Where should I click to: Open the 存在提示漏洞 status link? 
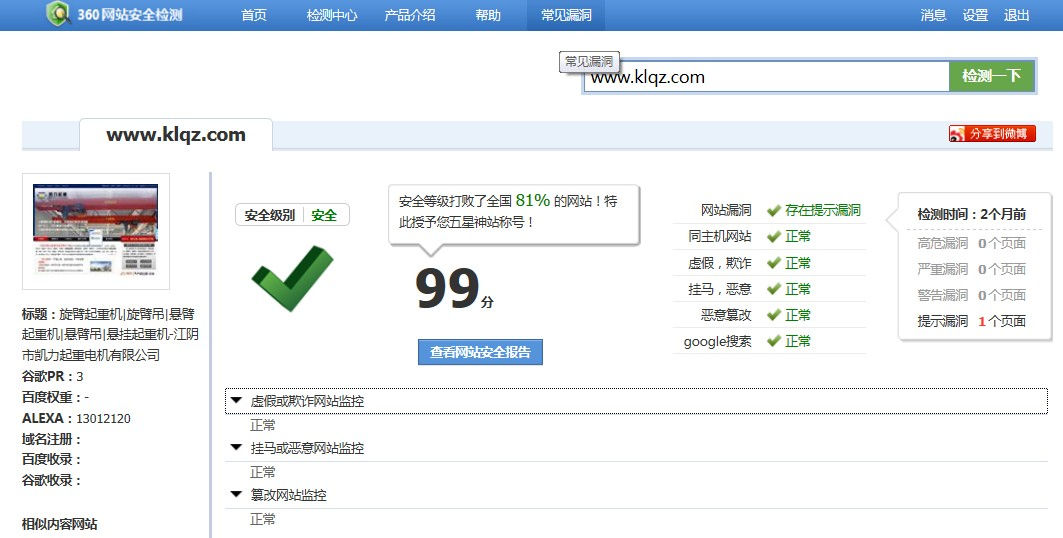coord(822,211)
